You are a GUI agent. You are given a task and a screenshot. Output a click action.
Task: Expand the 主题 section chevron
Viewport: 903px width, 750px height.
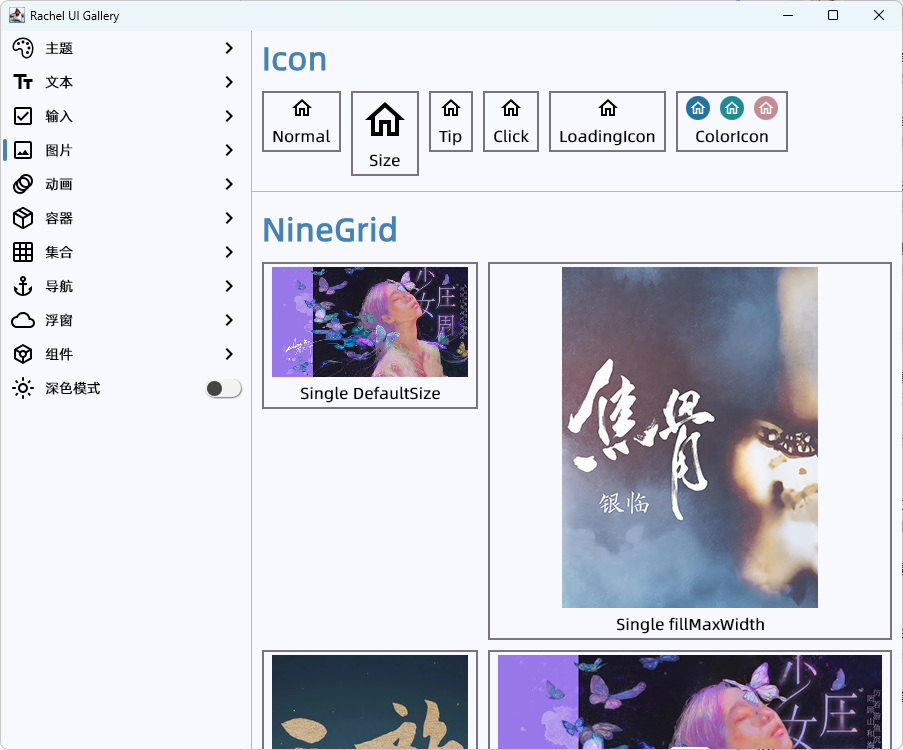point(229,48)
